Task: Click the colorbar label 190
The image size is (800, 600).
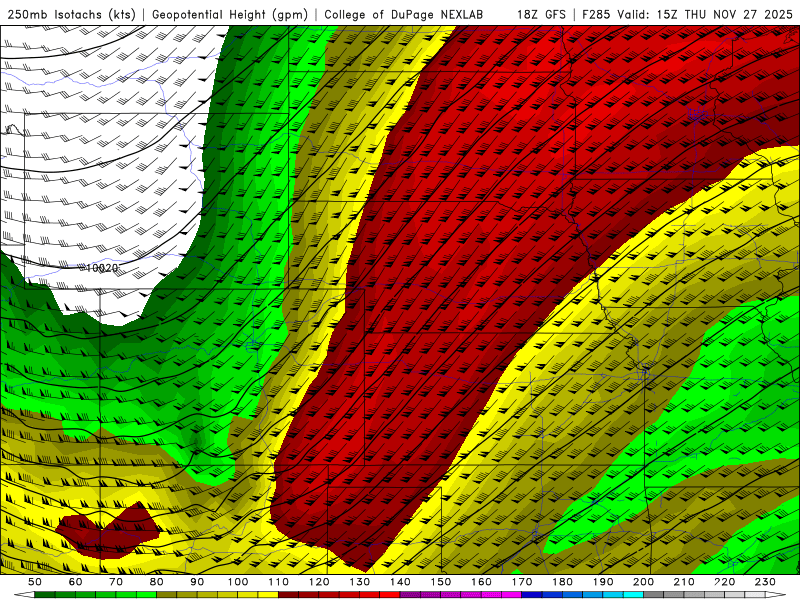Action: click(603, 582)
